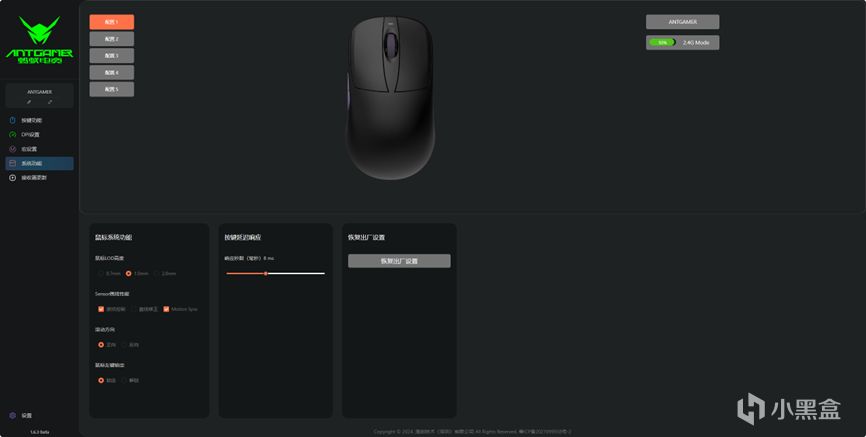This screenshot has height=437, width=866.
Task: Open the button functions mouse icon
Action: pos(12,120)
